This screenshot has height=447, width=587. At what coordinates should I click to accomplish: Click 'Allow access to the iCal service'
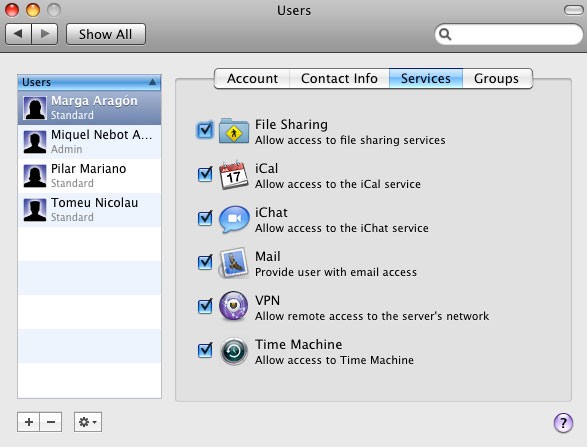click(x=338, y=184)
